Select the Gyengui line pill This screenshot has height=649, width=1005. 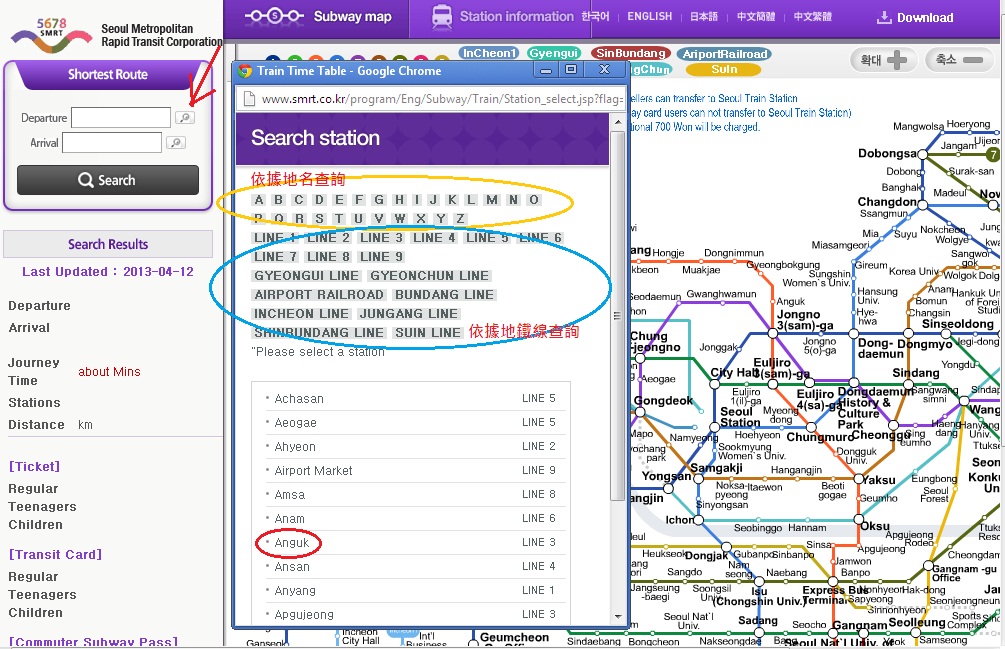[554, 53]
